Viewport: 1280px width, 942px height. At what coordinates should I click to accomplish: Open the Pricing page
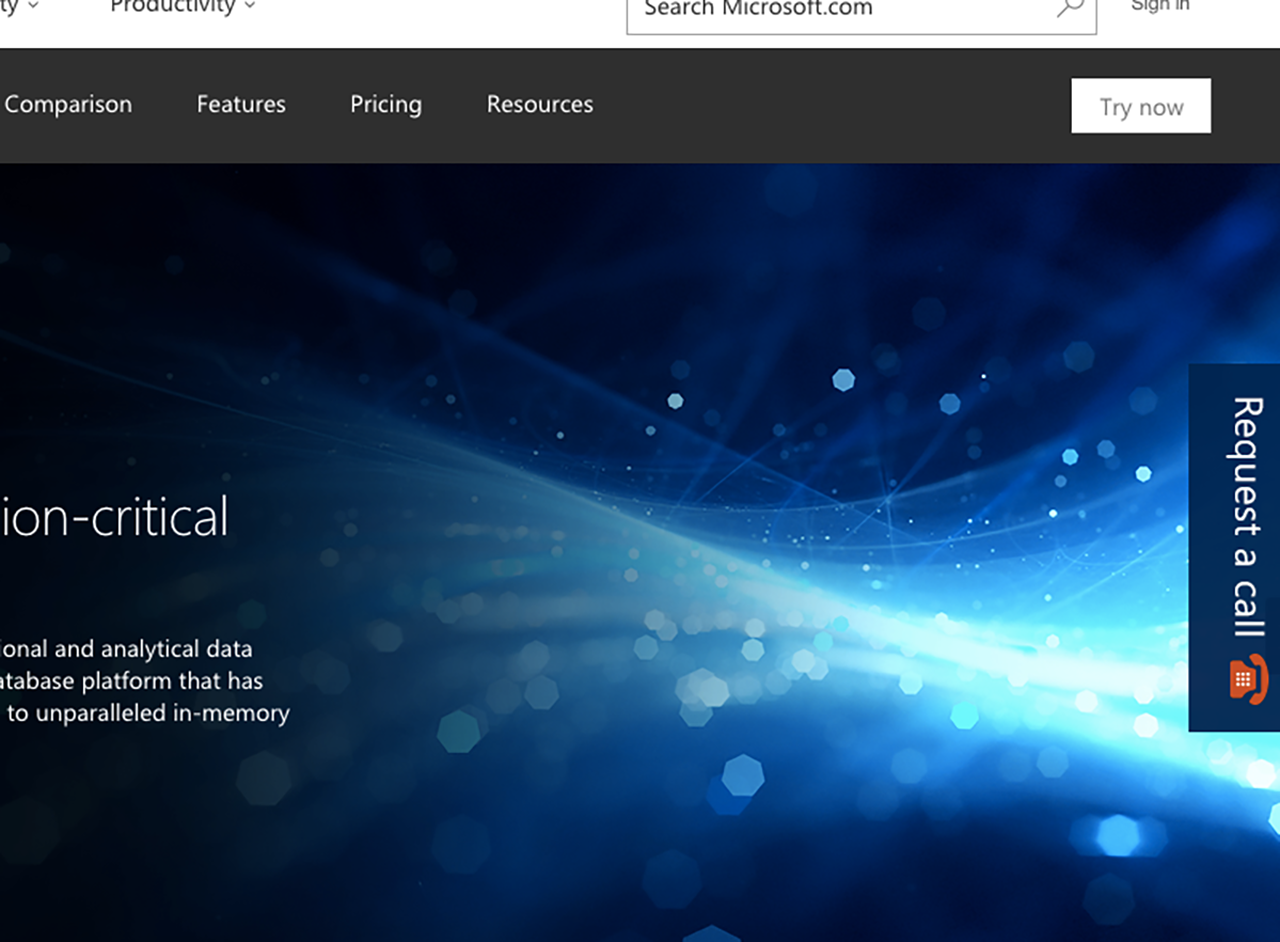coord(386,104)
